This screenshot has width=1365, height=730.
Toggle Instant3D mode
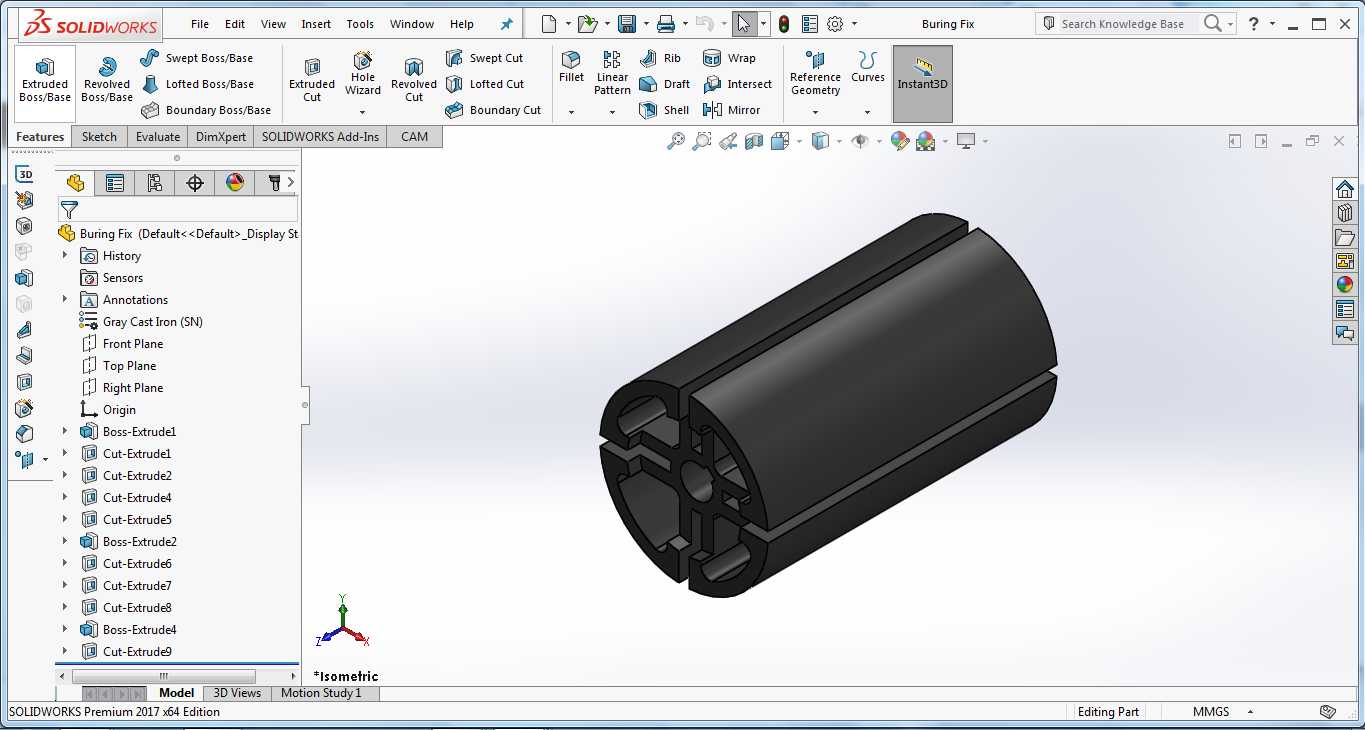pyautogui.click(x=922, y=84)
